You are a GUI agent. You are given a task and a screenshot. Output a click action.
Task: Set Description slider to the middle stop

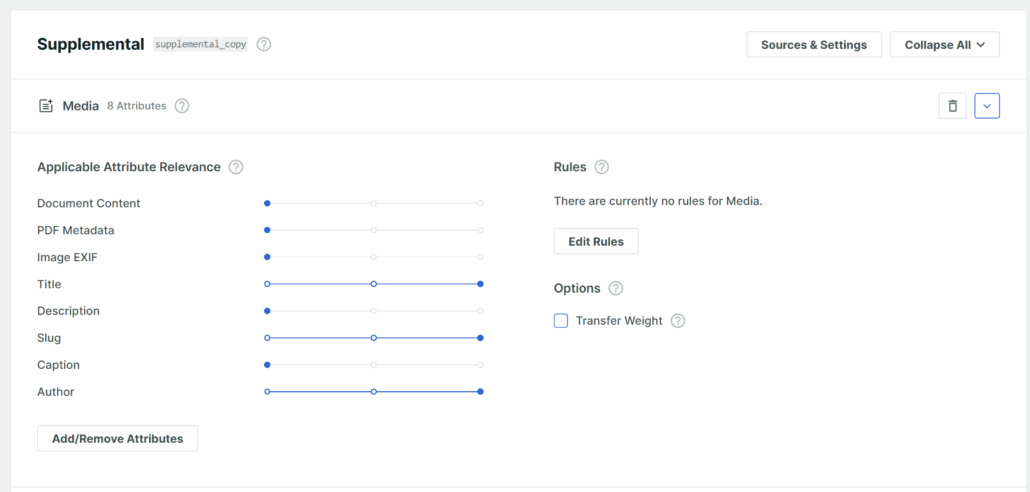point(374,311)
